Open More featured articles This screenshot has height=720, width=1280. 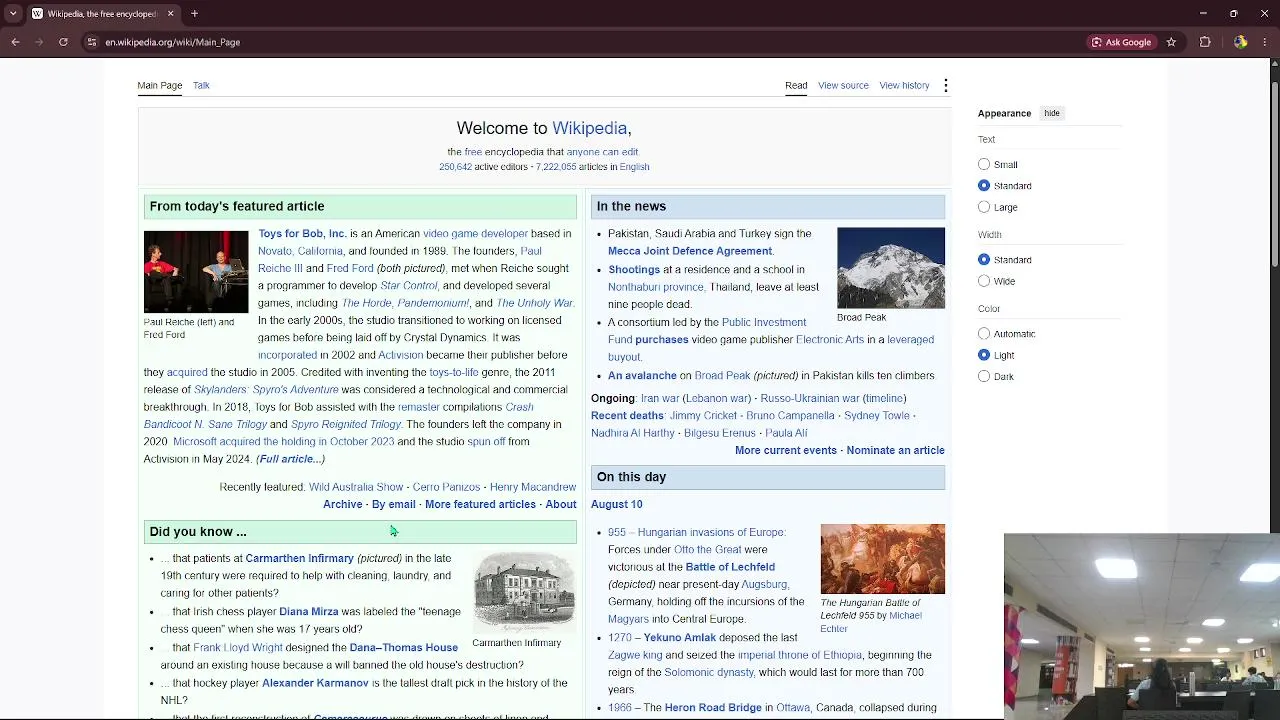point(480,504)
